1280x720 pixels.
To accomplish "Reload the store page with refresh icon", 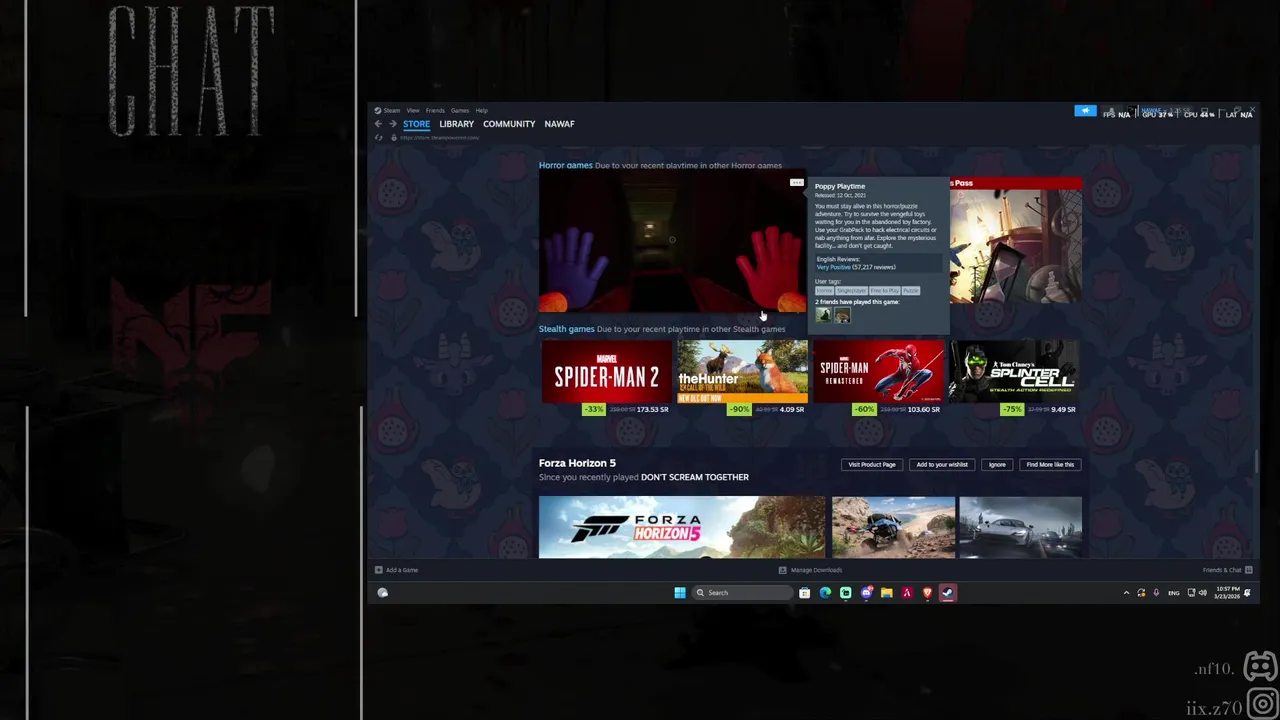I will [378, 137].
